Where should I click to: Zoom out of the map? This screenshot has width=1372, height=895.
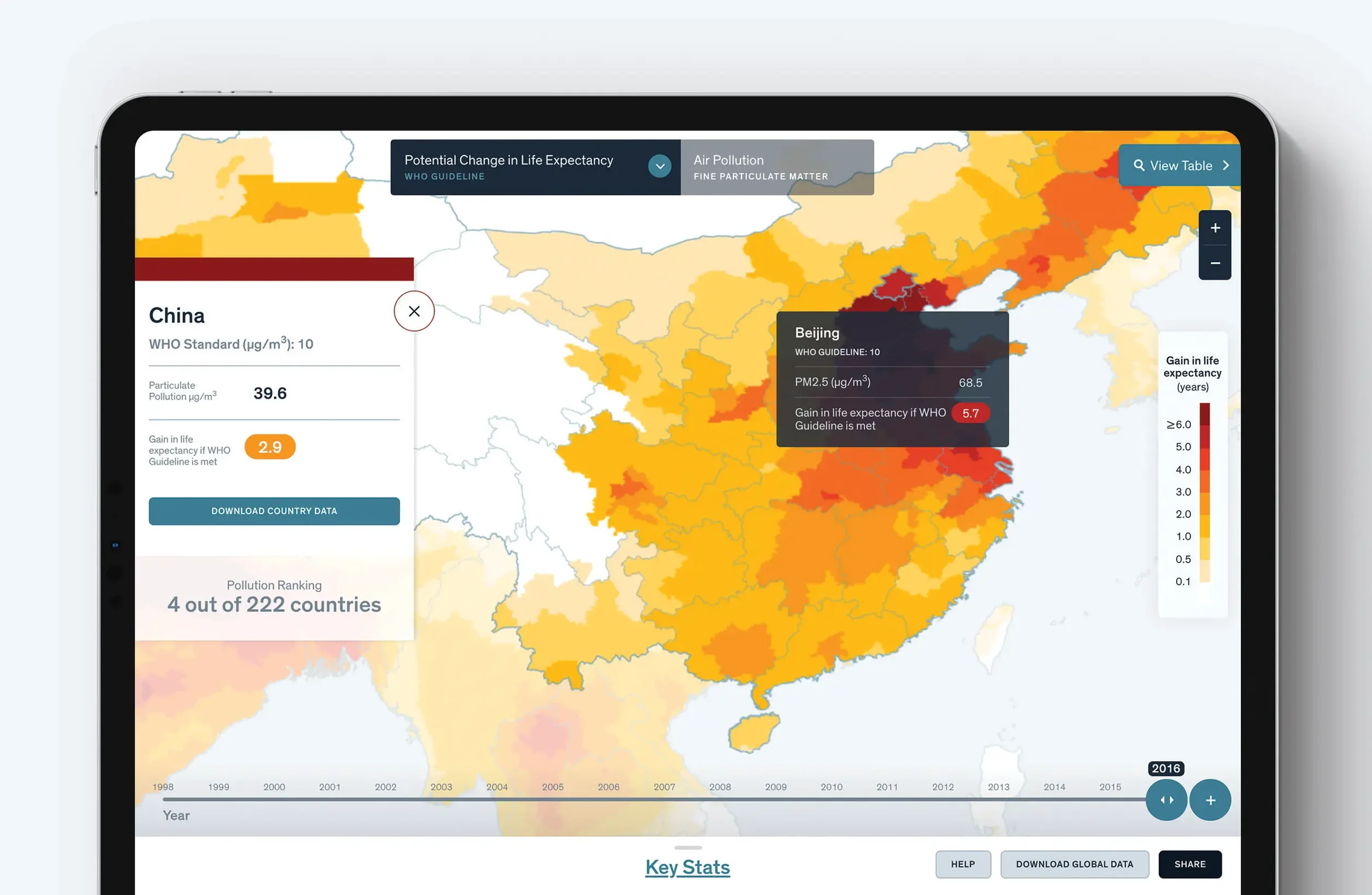pyautogui.click(x=1214, y=263)
